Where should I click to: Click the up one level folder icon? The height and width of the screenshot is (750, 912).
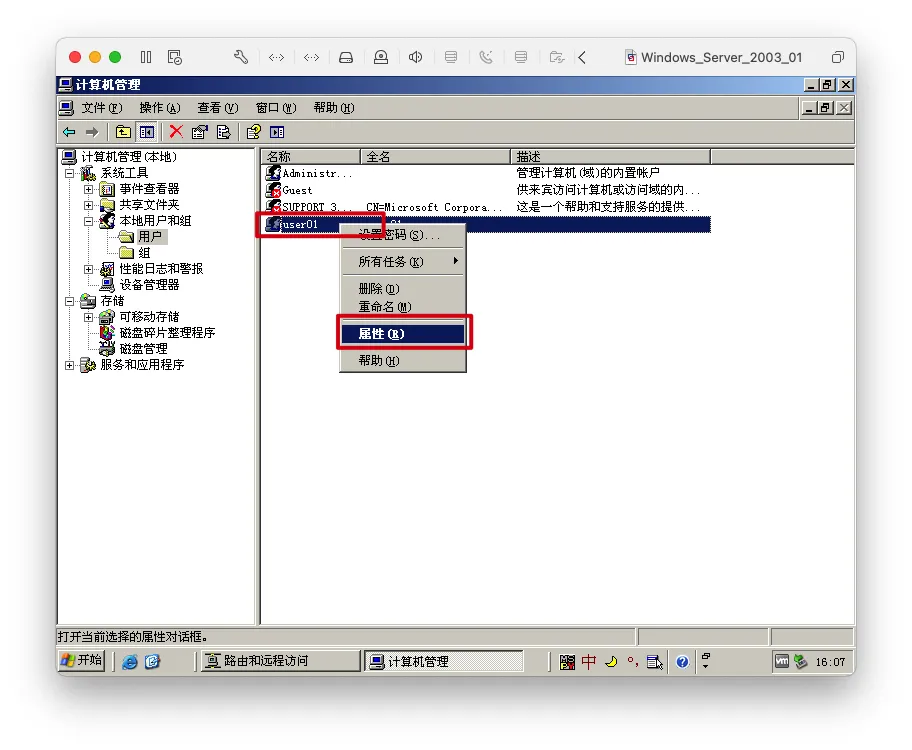(123, 133)
